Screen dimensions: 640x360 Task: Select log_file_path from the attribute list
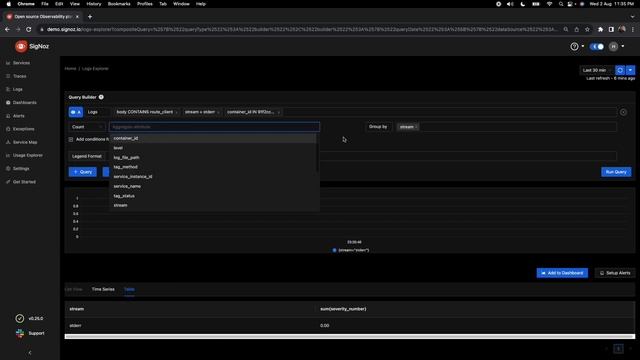coord(212,158)
